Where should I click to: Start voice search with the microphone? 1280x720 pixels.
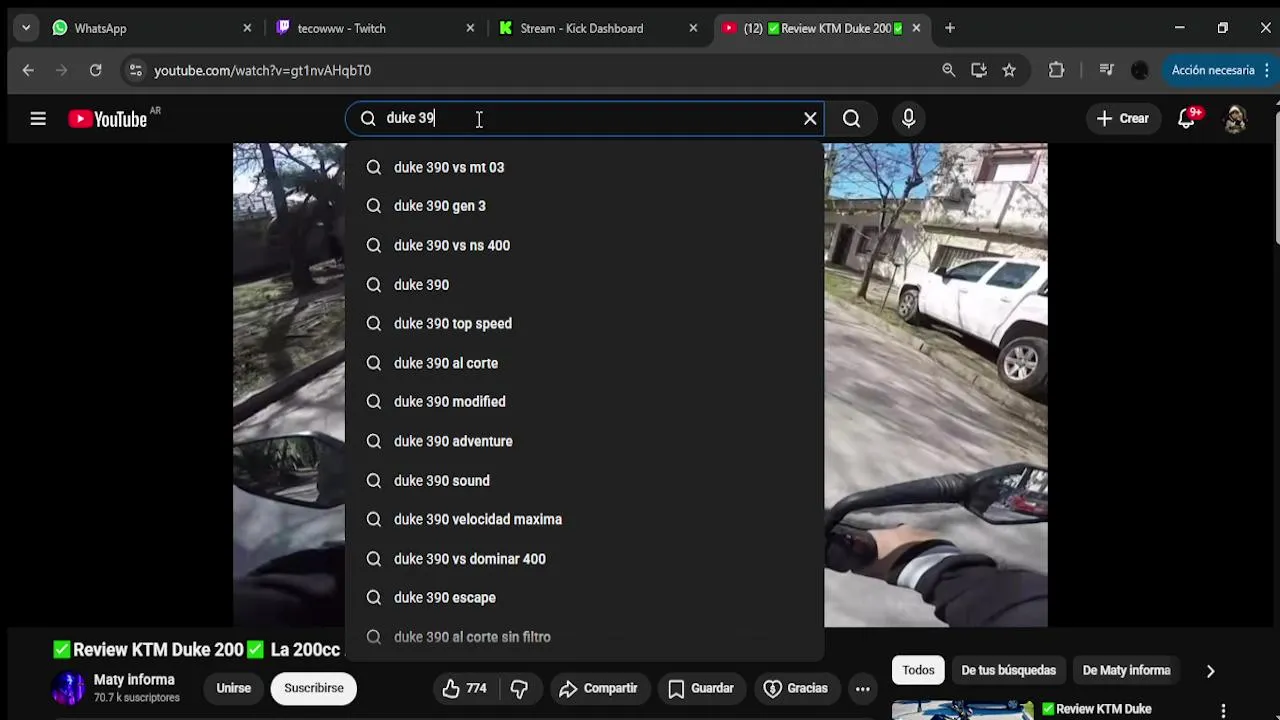908,119
